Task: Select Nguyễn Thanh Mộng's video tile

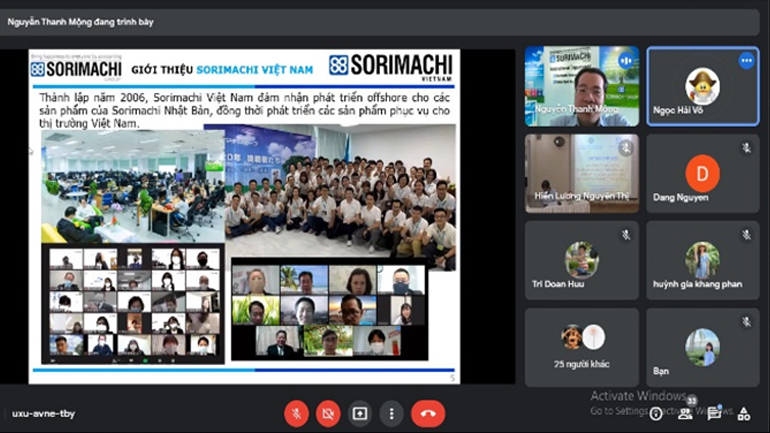Action: tap(581, 86)
